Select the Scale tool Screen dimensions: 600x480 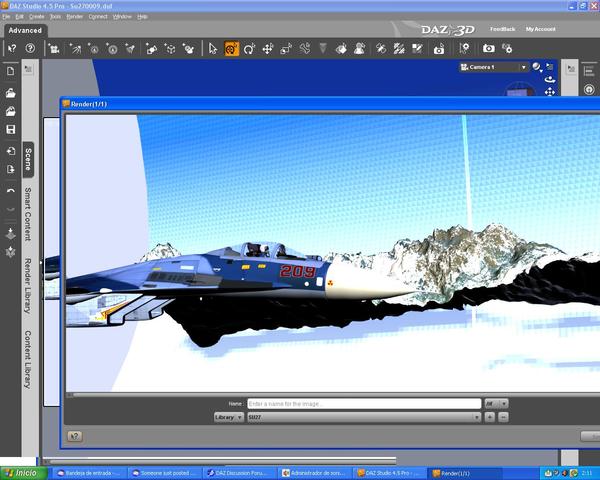click(286, 49)
